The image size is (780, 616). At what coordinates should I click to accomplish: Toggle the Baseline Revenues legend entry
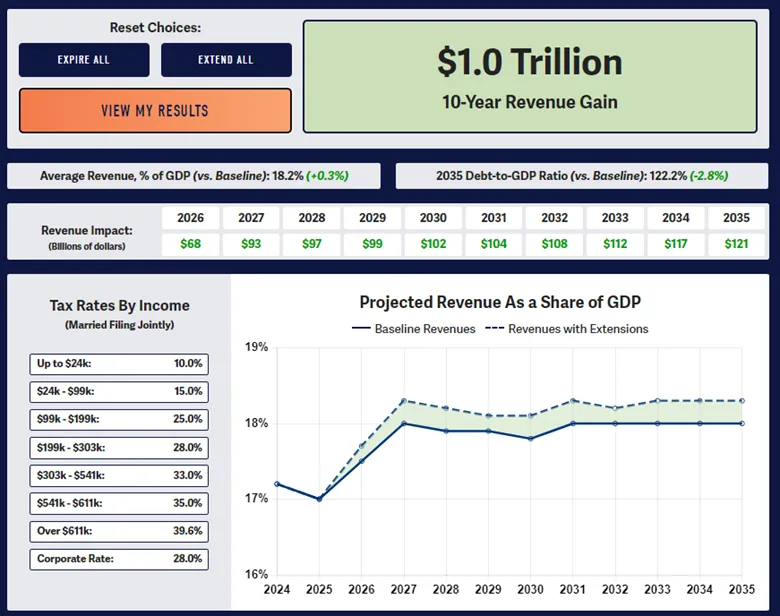pyautogui.click(x=414, y=329)
